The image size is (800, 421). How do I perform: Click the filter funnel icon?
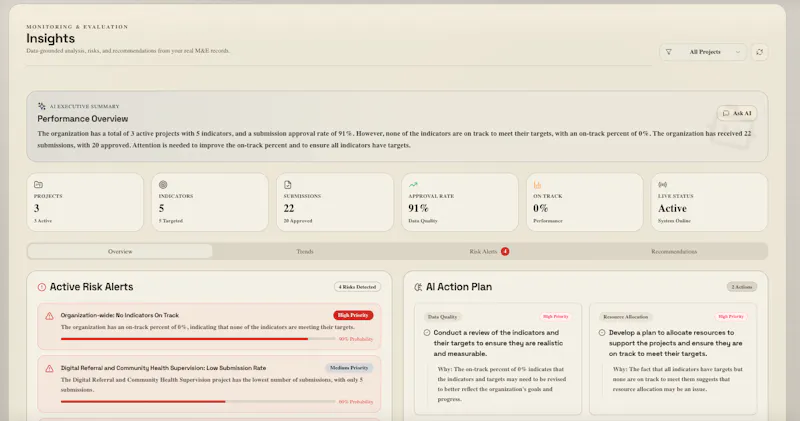click(668, 52)
